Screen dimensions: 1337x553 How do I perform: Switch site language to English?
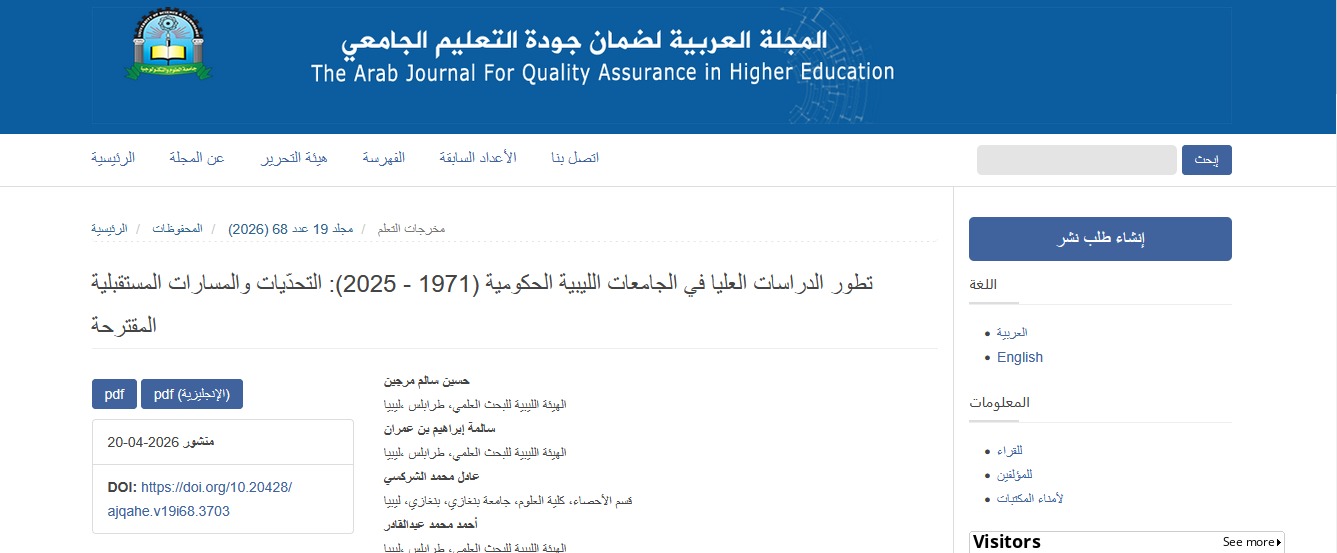pyautogui.click(x=1019, y=357)
